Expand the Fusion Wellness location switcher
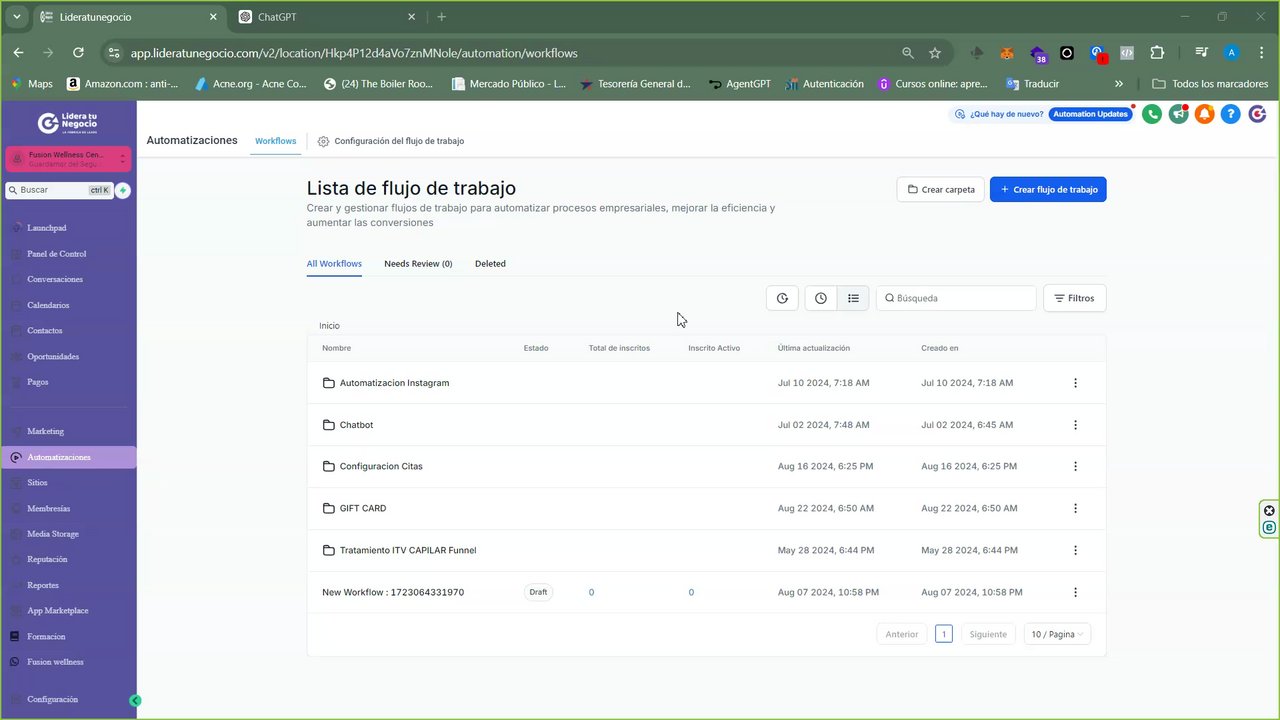The image size is (1280, 720). tap(68, 158)
